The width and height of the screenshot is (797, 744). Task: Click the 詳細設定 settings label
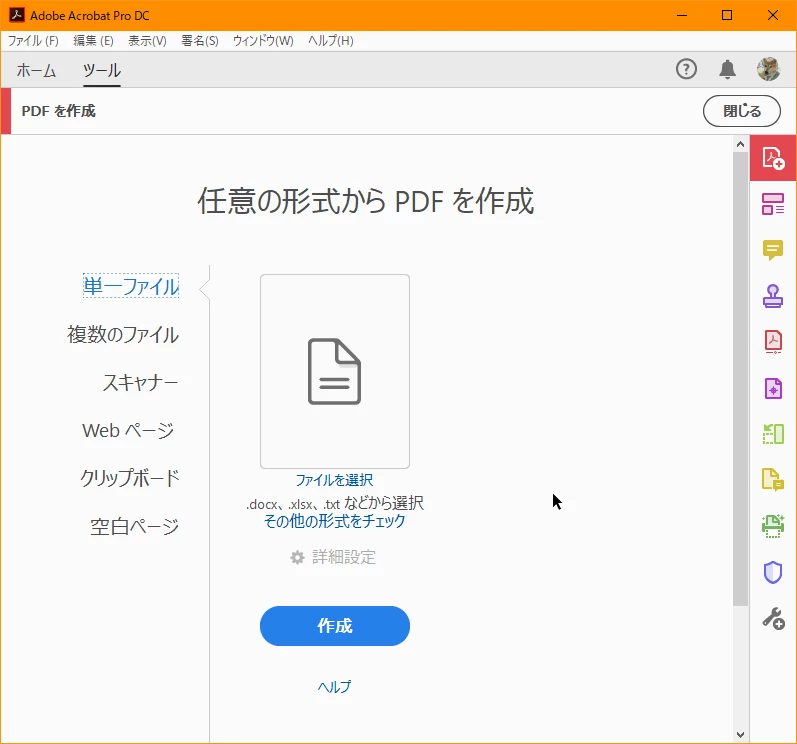click(344, 557)
